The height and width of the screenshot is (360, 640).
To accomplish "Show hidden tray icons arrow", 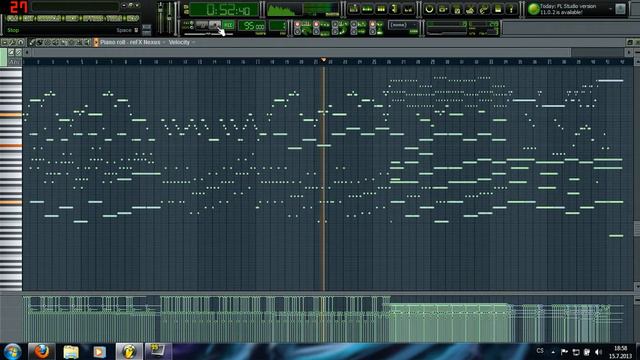I will [x=553, y=352].
